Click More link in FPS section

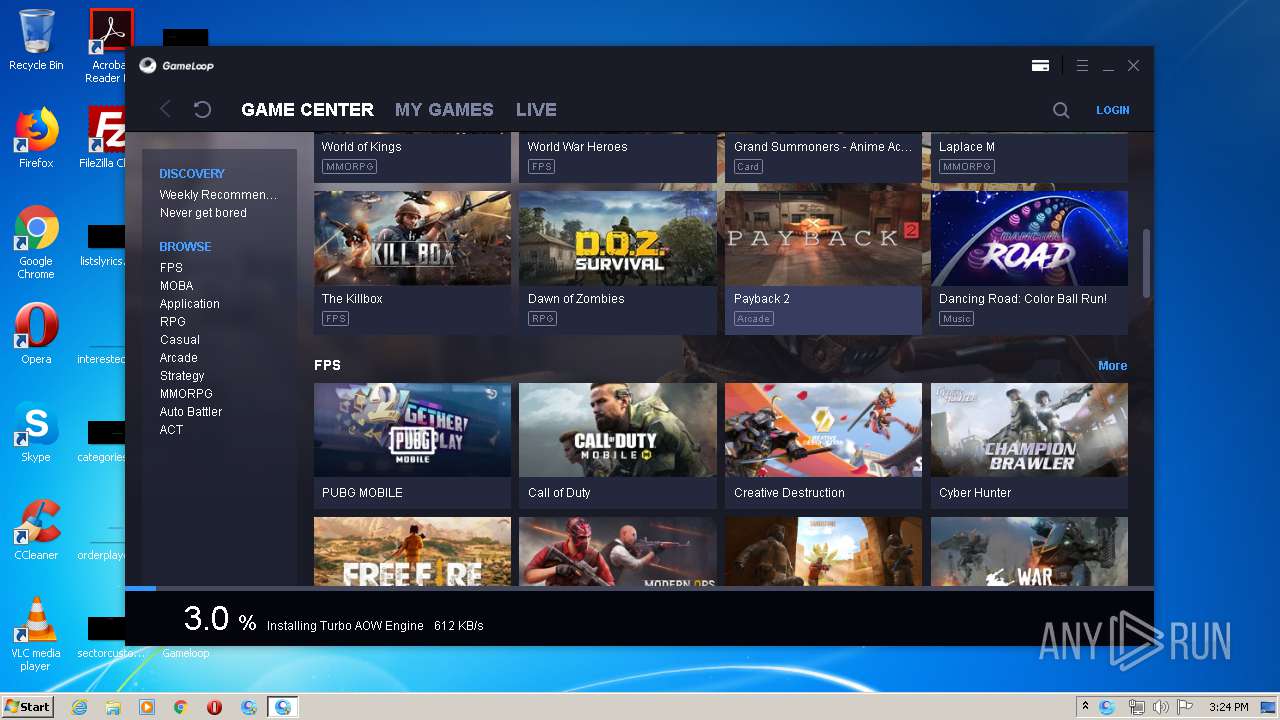pos(1112,366)
